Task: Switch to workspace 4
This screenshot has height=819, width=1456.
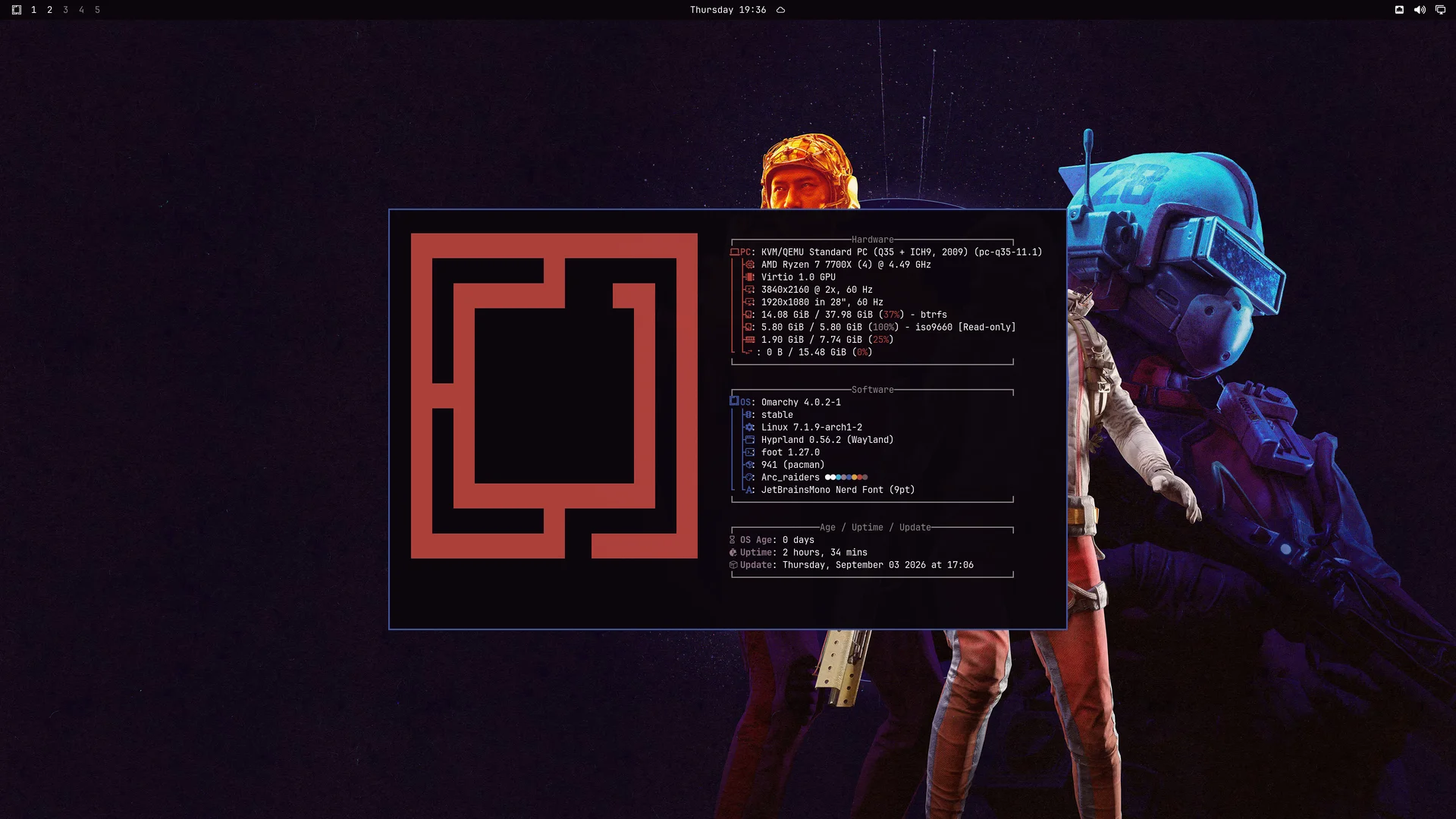Action: coord(82,10)
